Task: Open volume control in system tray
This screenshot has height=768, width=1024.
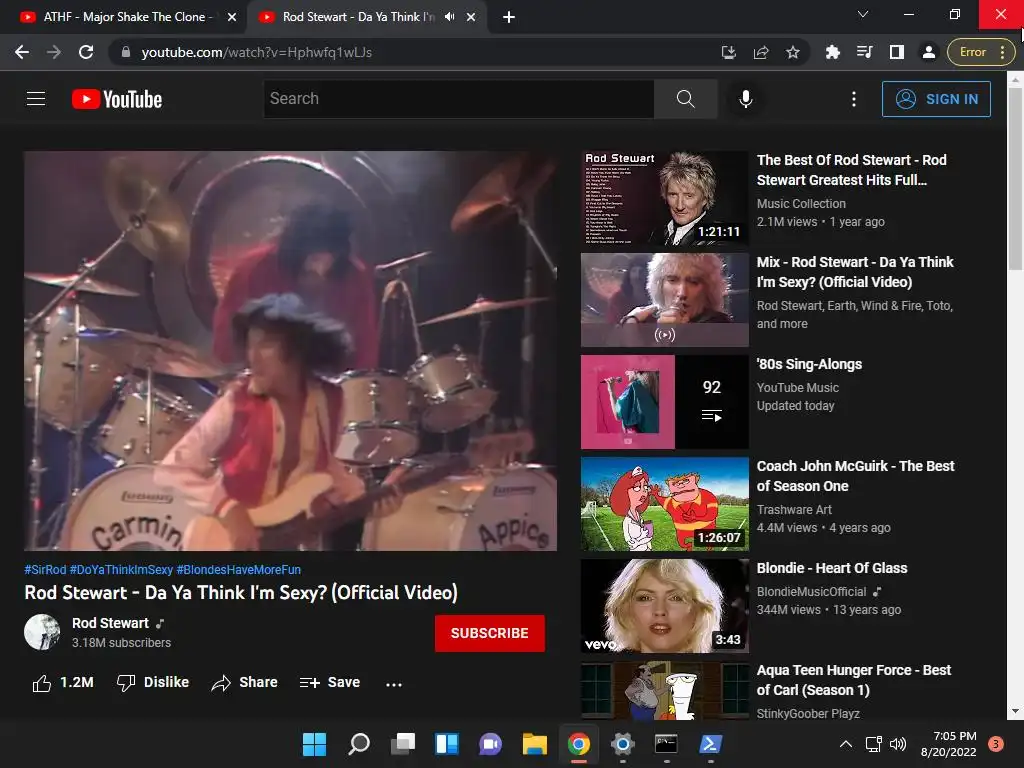Action: point(899,744)
